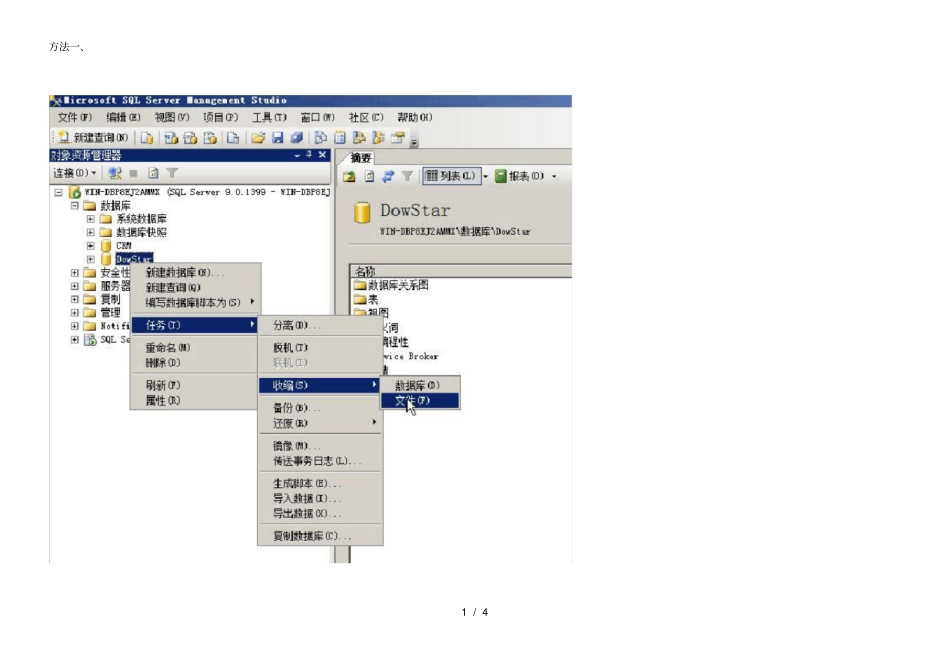
Task: Choose 镜像 in the 任务 submenu
Action: 320,446
